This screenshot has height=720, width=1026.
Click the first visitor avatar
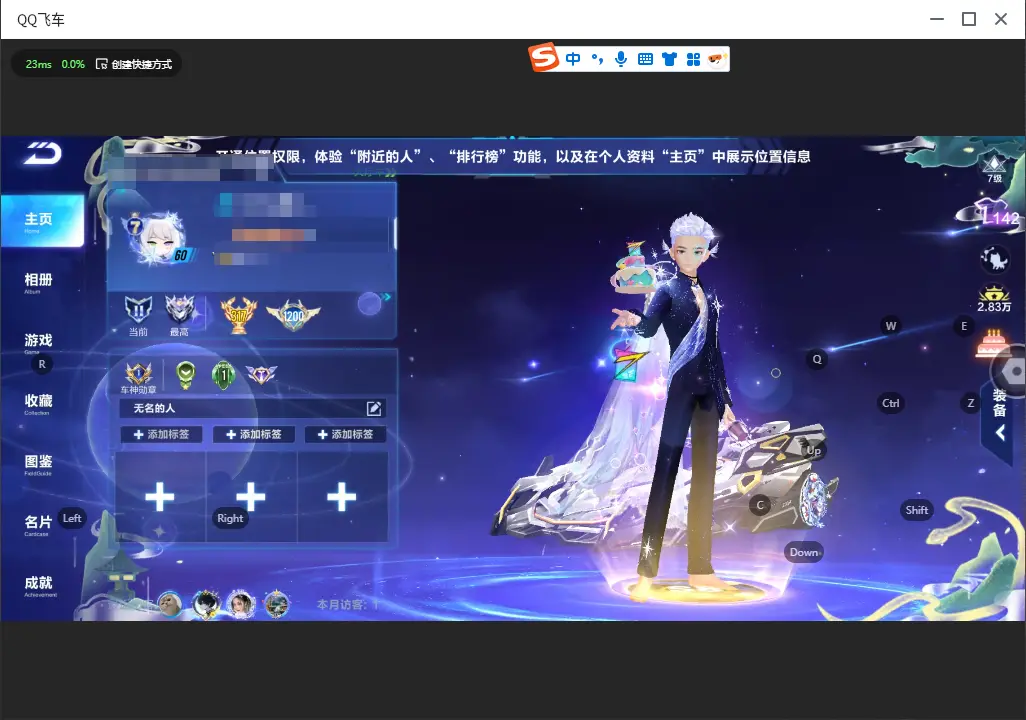(170, 603)
